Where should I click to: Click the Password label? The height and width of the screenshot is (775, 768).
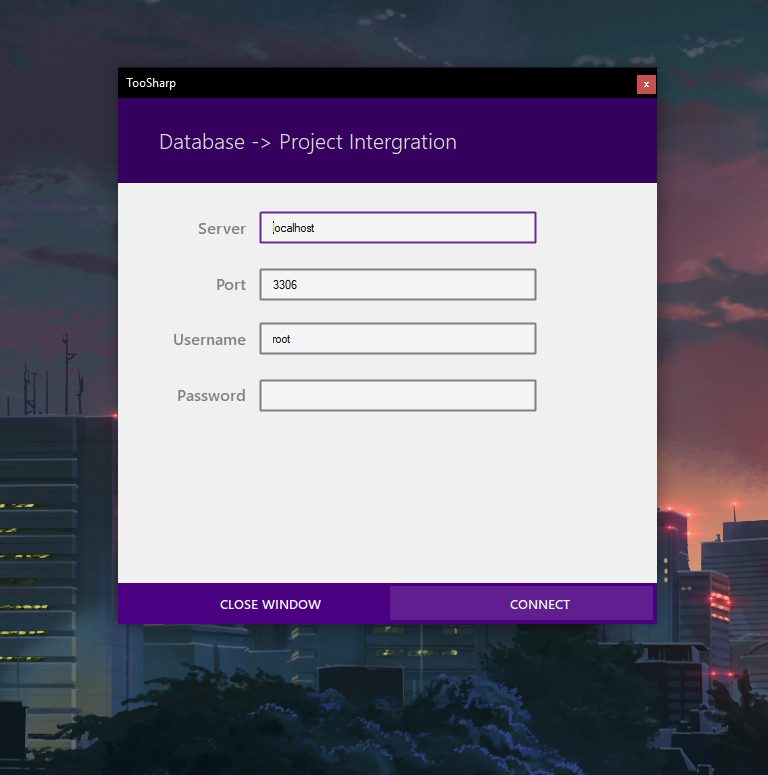click(211, 395)
